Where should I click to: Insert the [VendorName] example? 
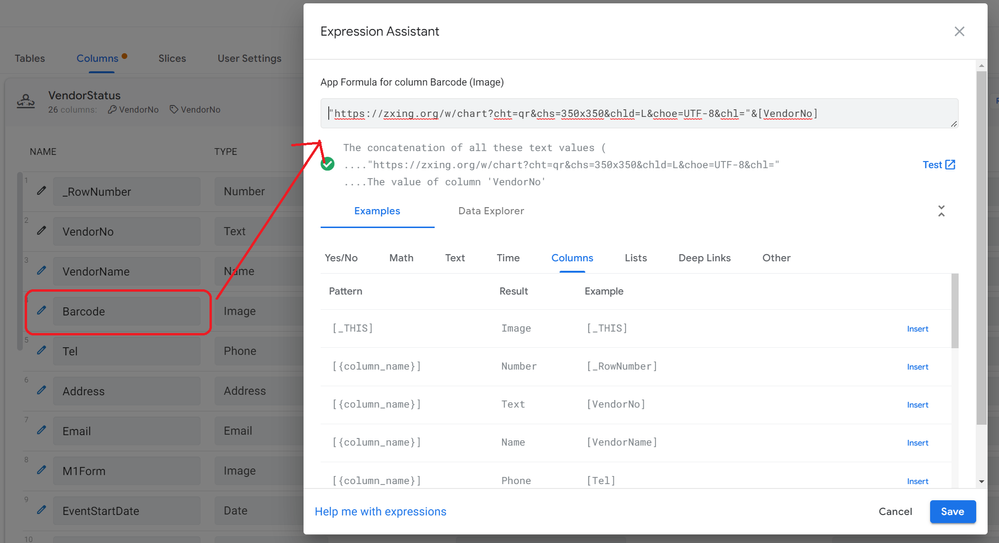tap(917, 443)
